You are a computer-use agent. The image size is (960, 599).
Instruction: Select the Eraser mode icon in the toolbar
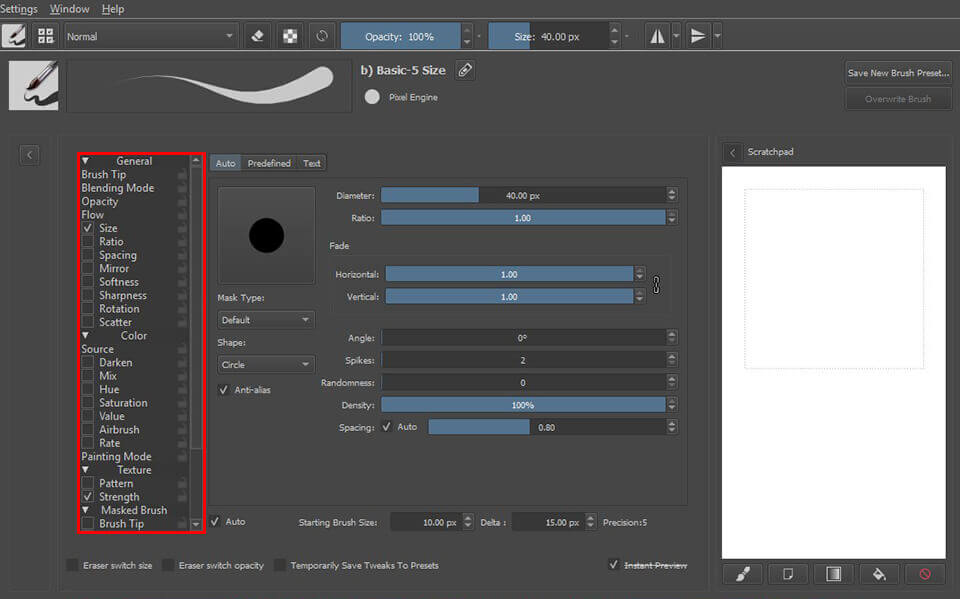pos(257,35)
